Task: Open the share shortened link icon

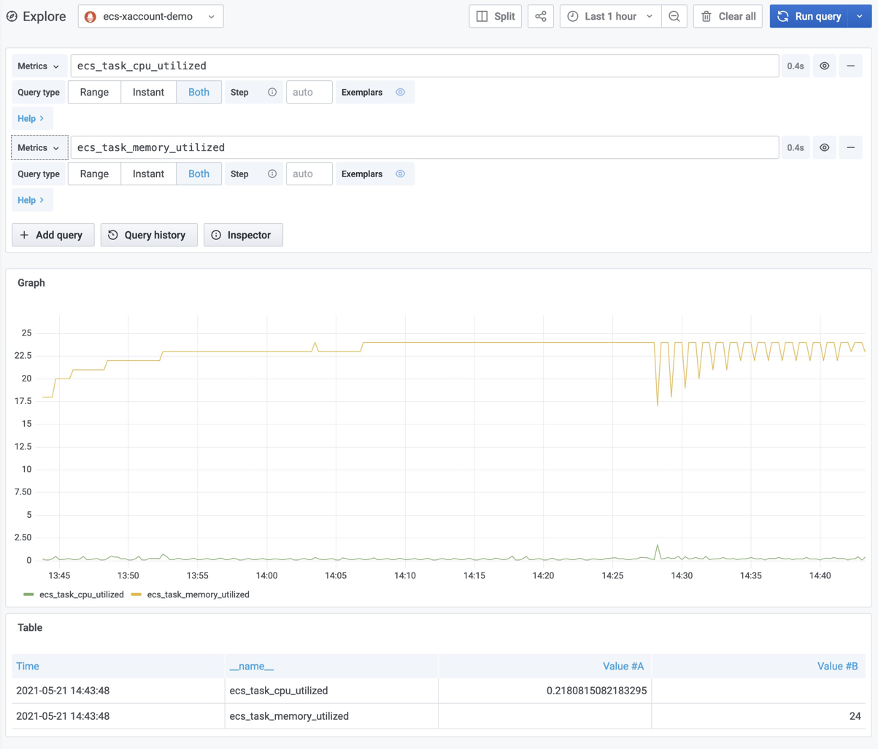Action: pyautogui.click(x=540, y=16)
